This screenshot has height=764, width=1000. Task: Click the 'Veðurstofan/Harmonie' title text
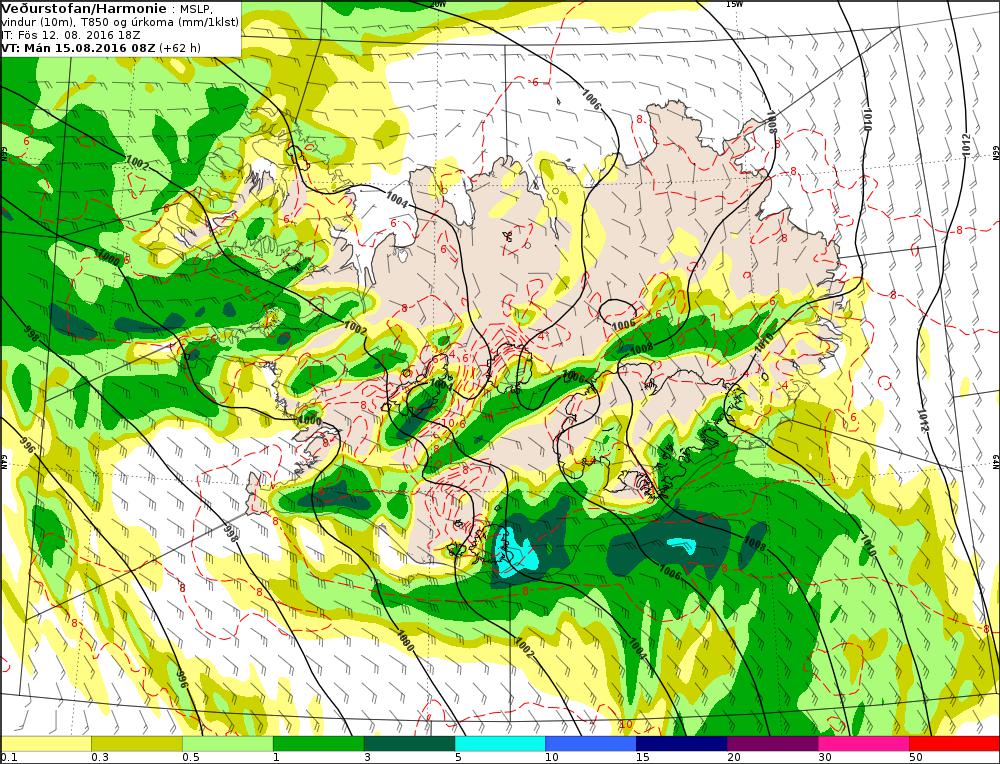(84, 9)
